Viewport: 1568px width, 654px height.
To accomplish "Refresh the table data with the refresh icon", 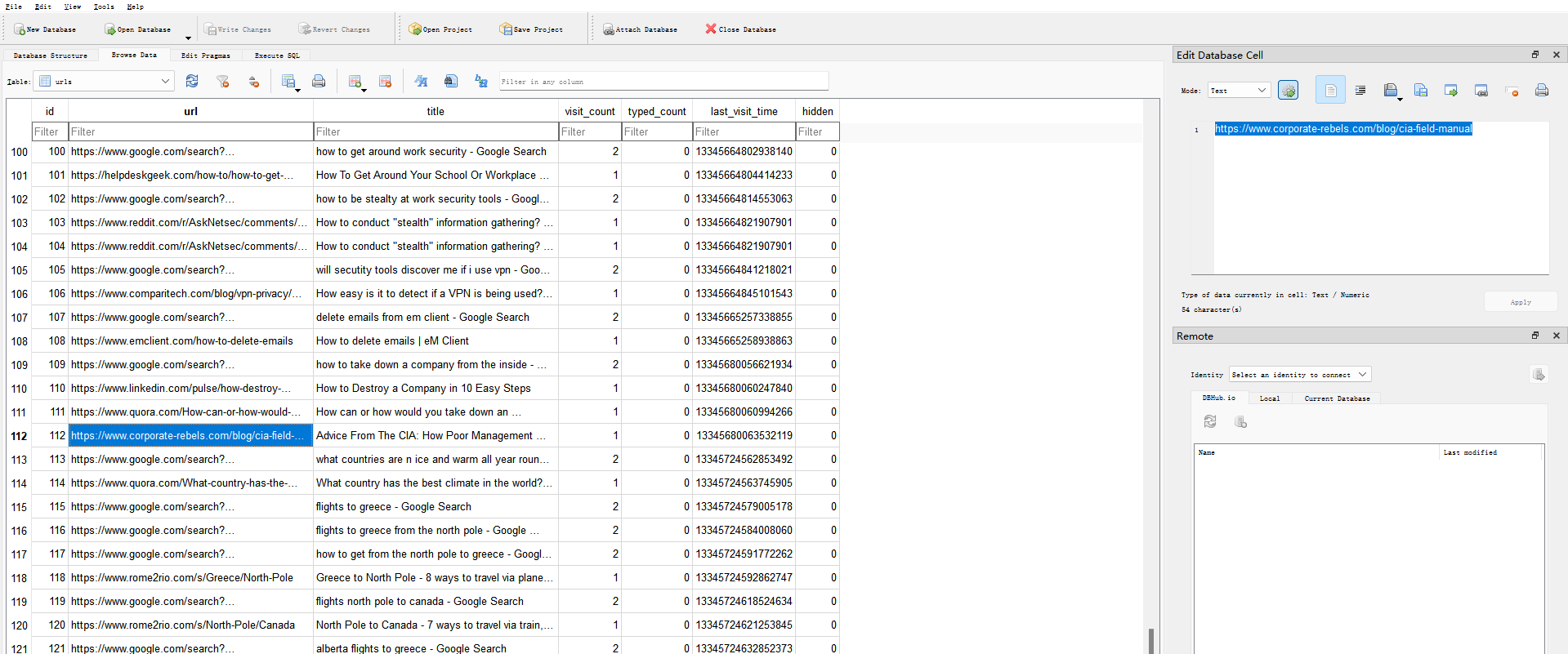I will (192, 81).
